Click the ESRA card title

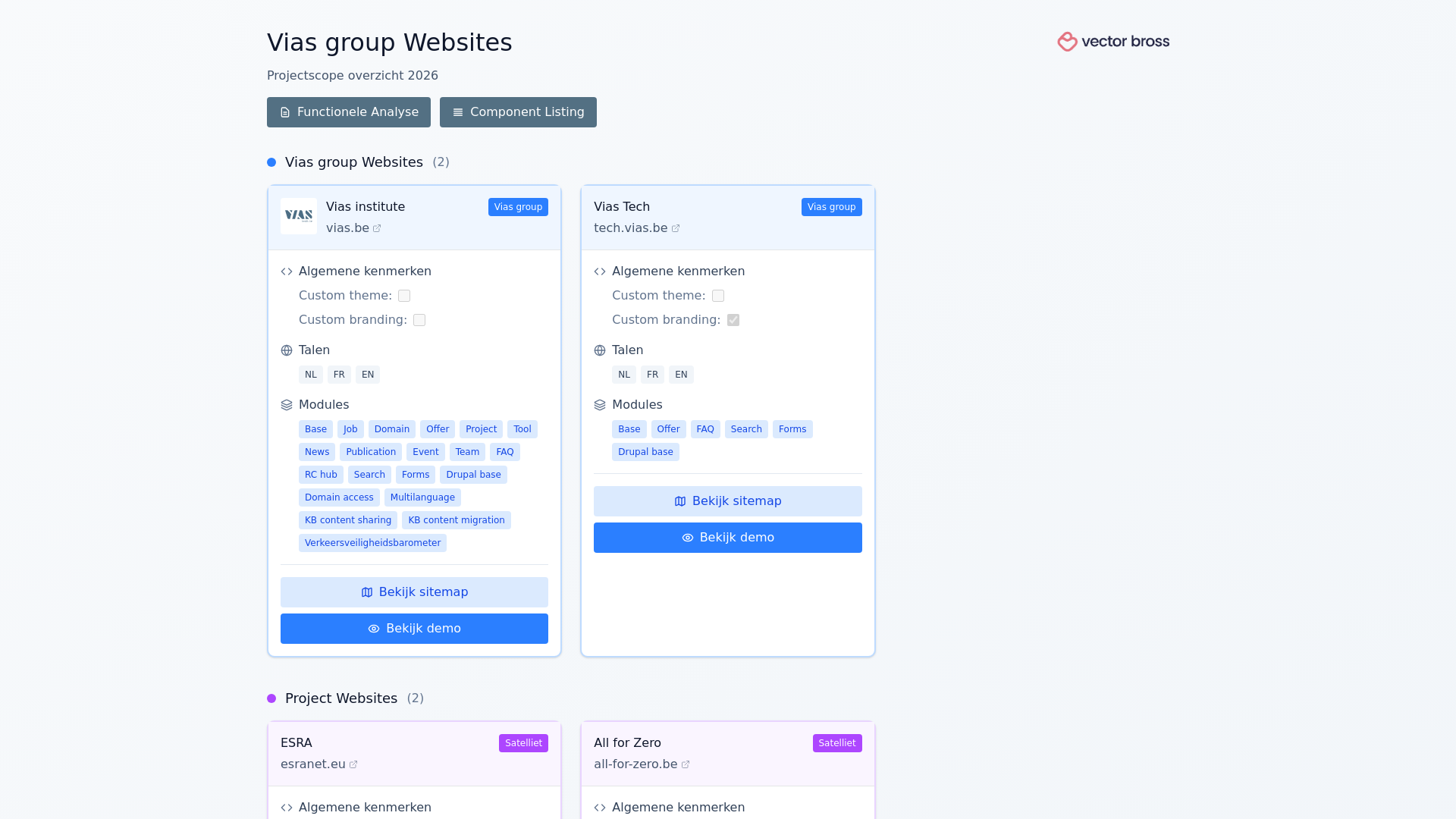click(x=297, y=743)
